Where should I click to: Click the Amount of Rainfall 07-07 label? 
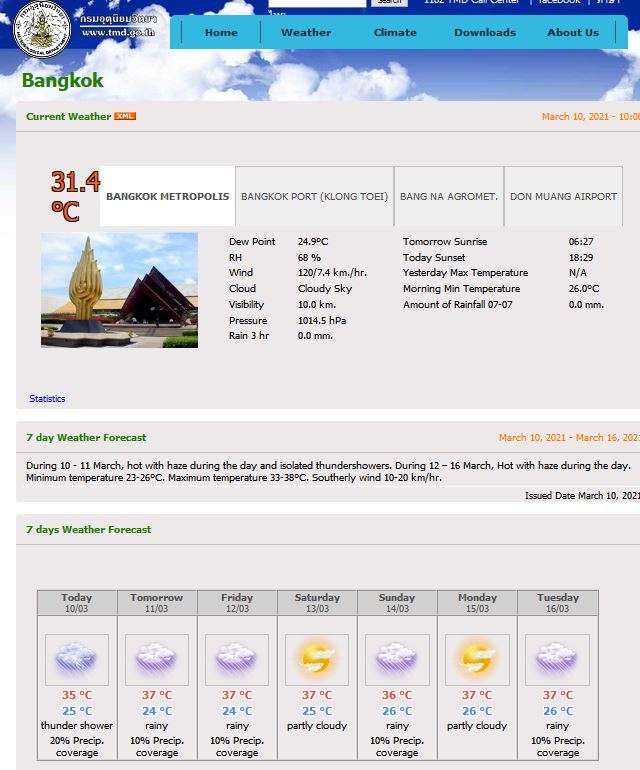point(458,304)
